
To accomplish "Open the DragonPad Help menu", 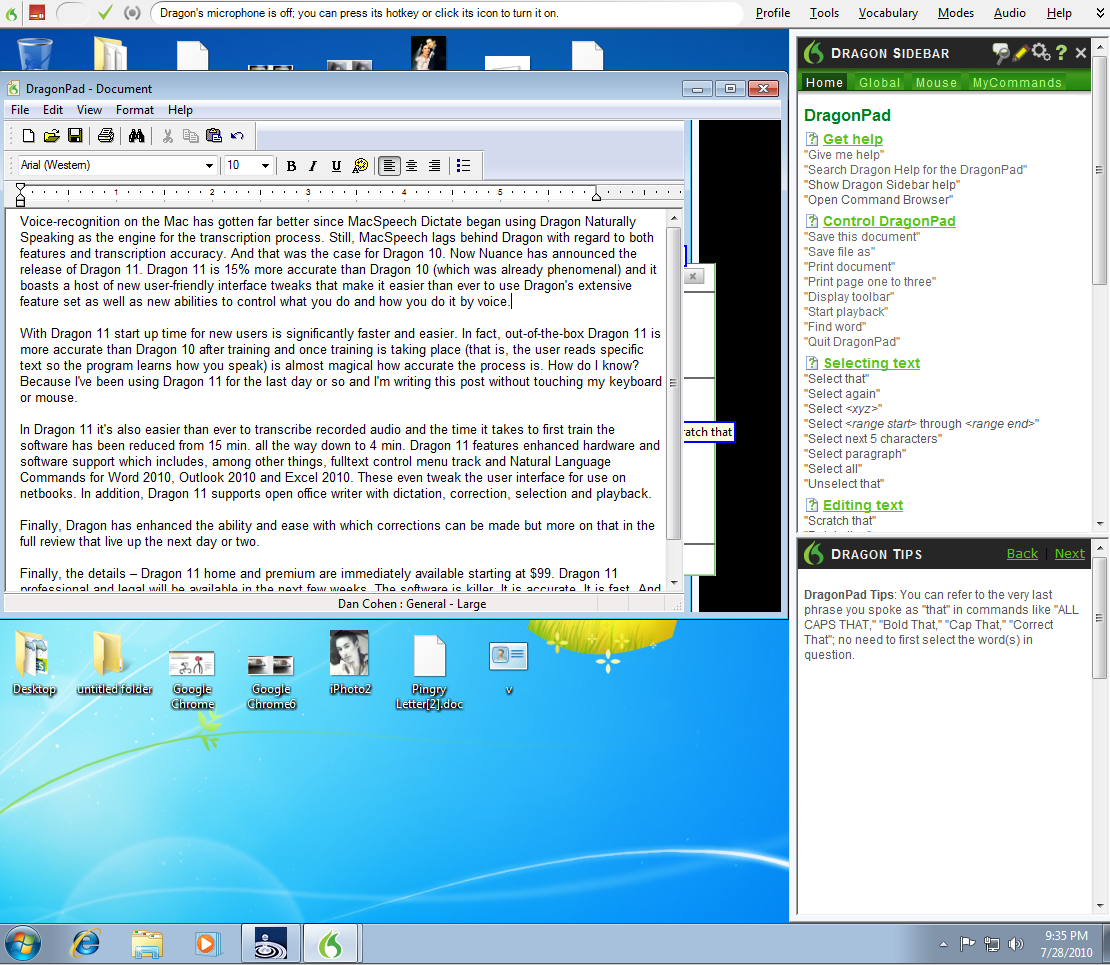I will pyautogui.click(x=180, y=110).
